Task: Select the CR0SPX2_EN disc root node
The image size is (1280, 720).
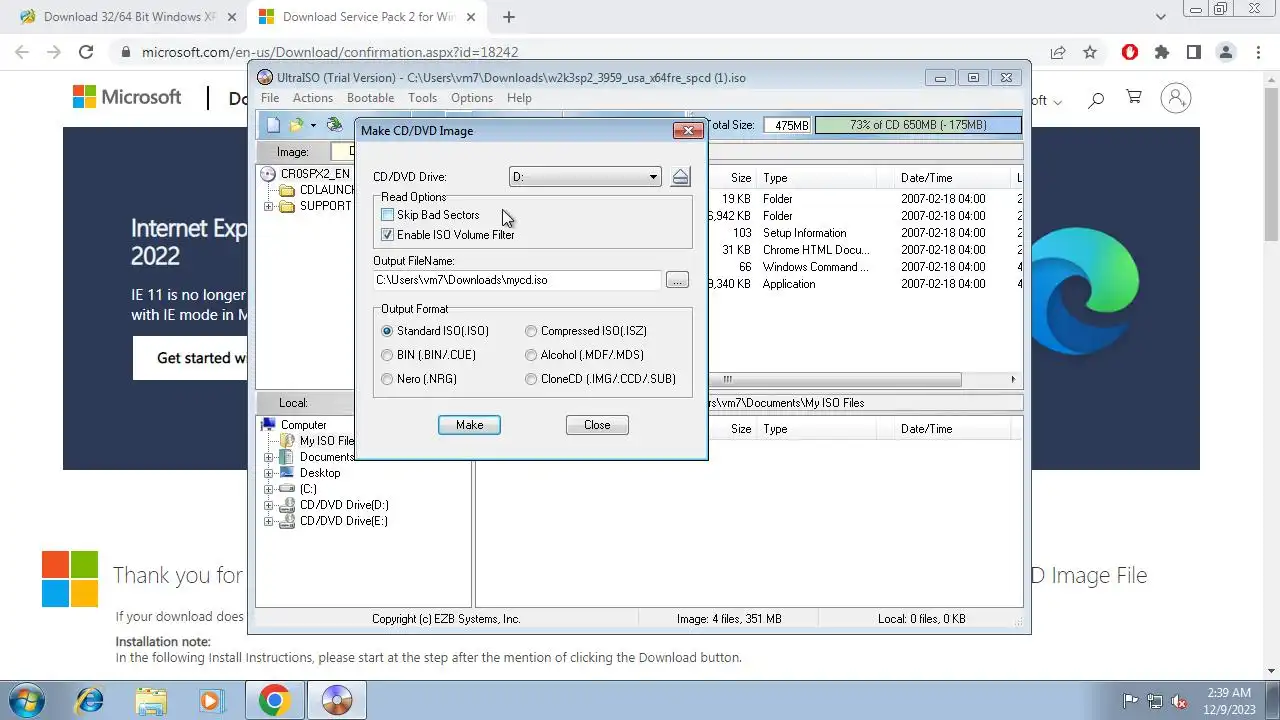Action: (315, 174)
